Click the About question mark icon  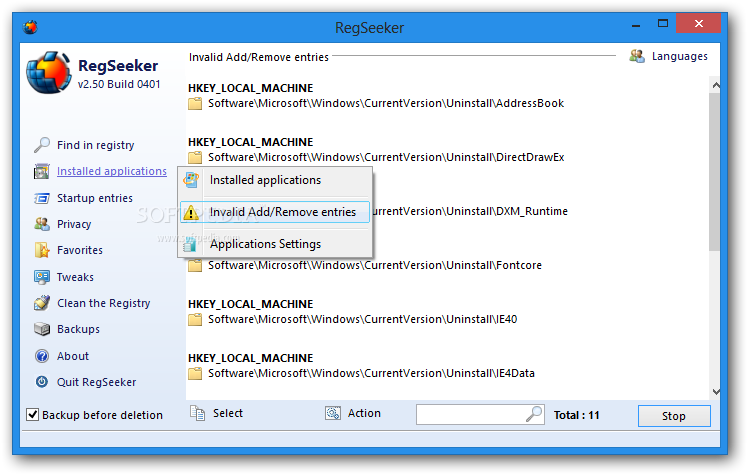(x=42, y=356)
